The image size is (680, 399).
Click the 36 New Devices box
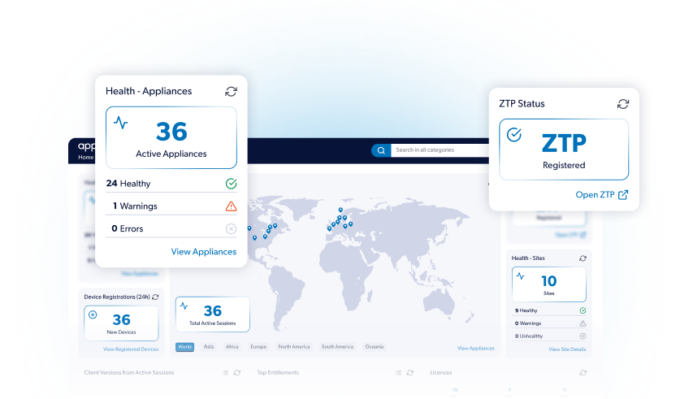pos(121,323)
